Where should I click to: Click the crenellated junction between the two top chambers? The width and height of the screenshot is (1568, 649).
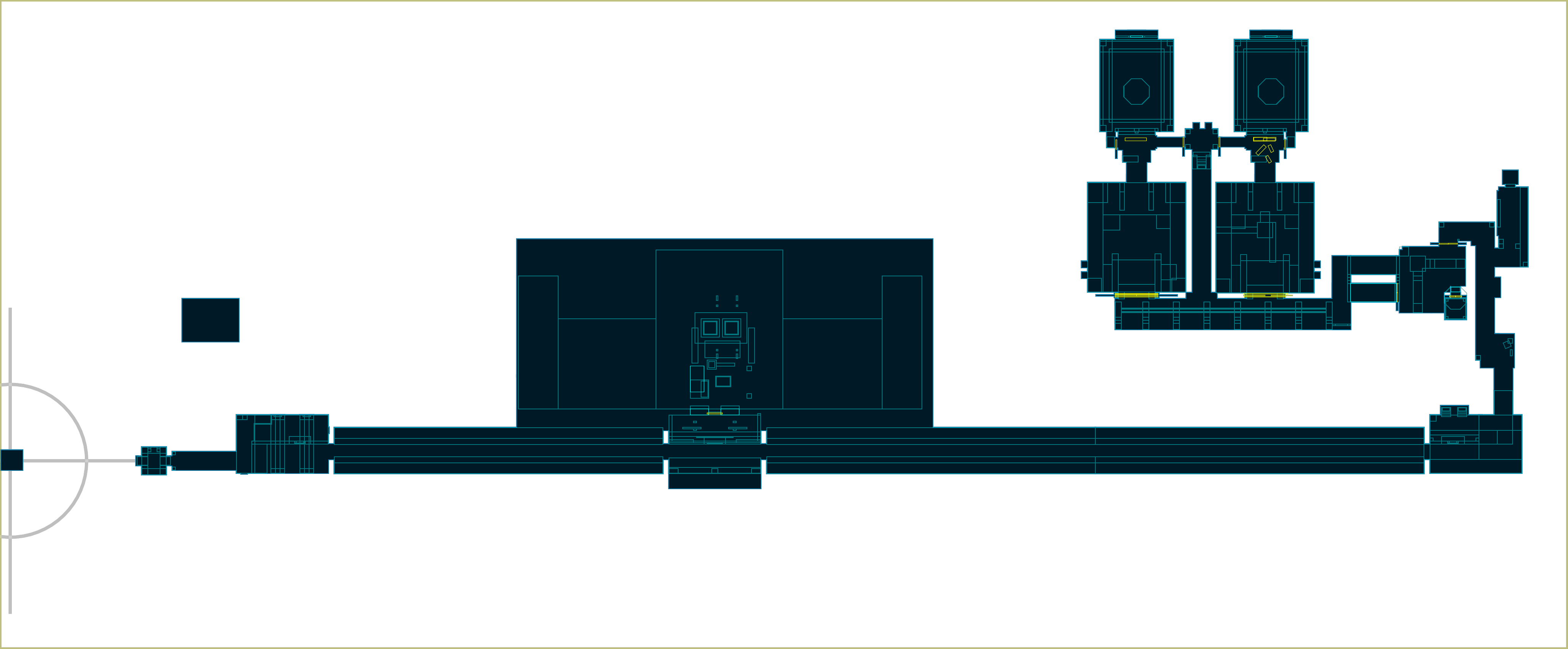click(x=1201, y=138)
